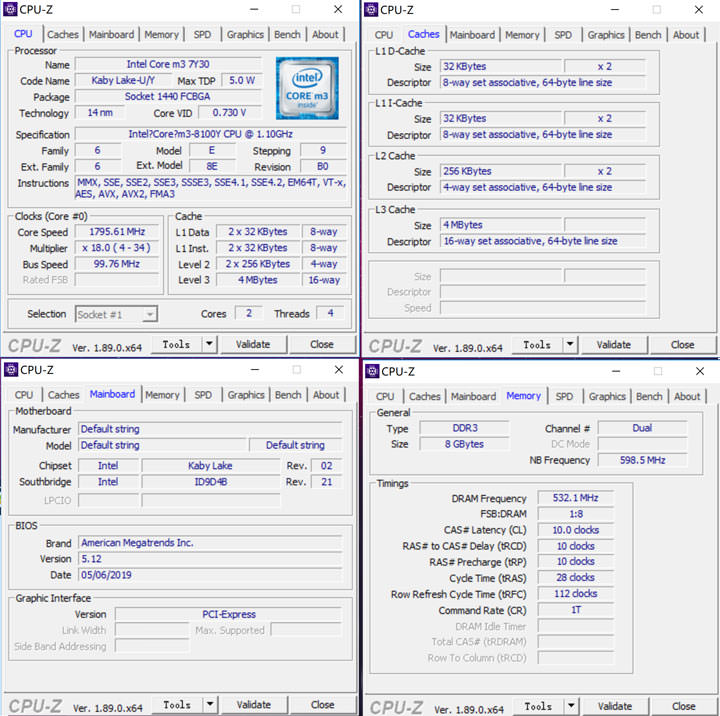This screenshot has width=720, height=716.
Task: Click Validate in the Caches window
Action: (x=614, y=345)
